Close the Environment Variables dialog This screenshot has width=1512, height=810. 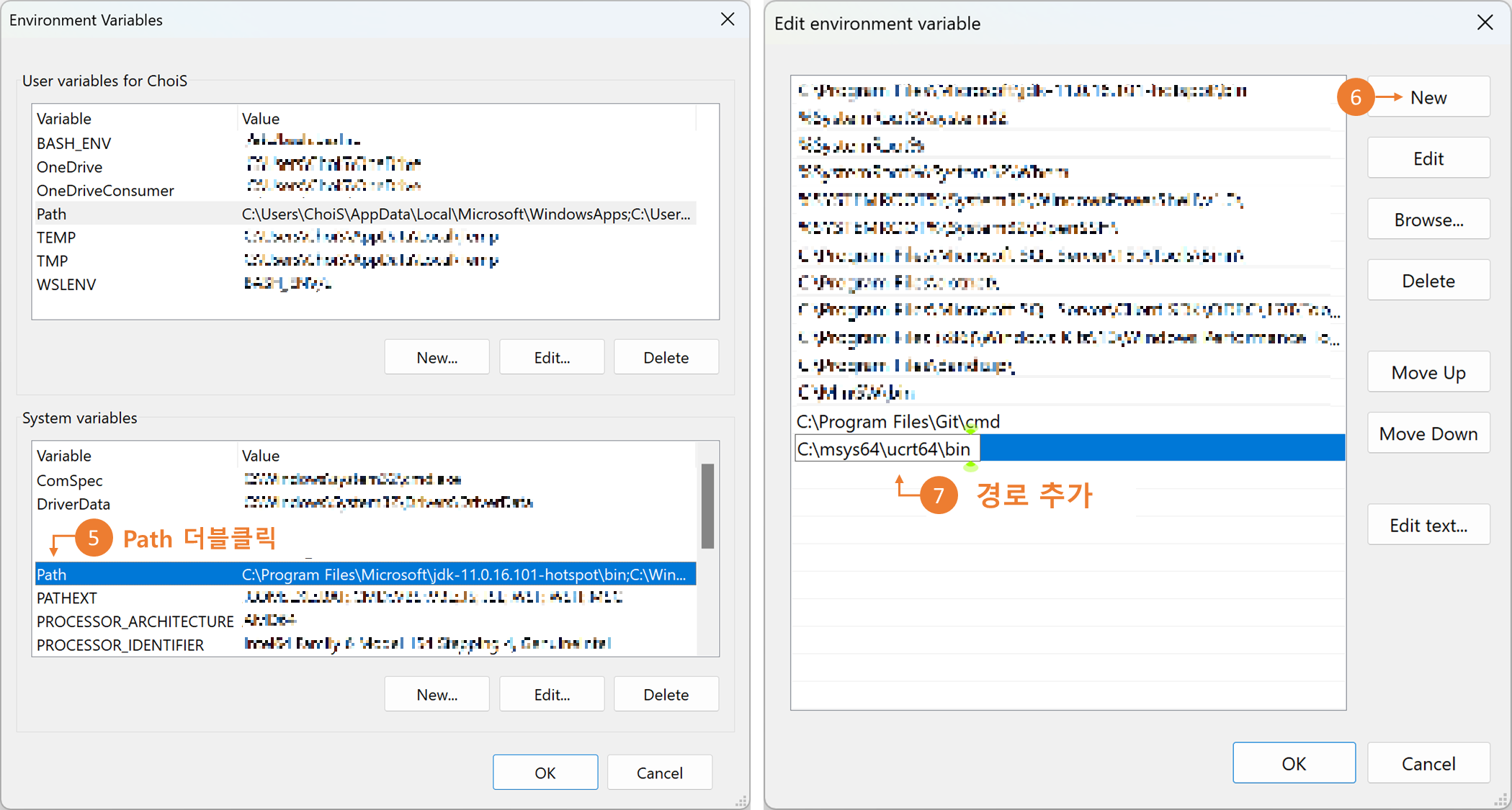(x=728, y=19)
